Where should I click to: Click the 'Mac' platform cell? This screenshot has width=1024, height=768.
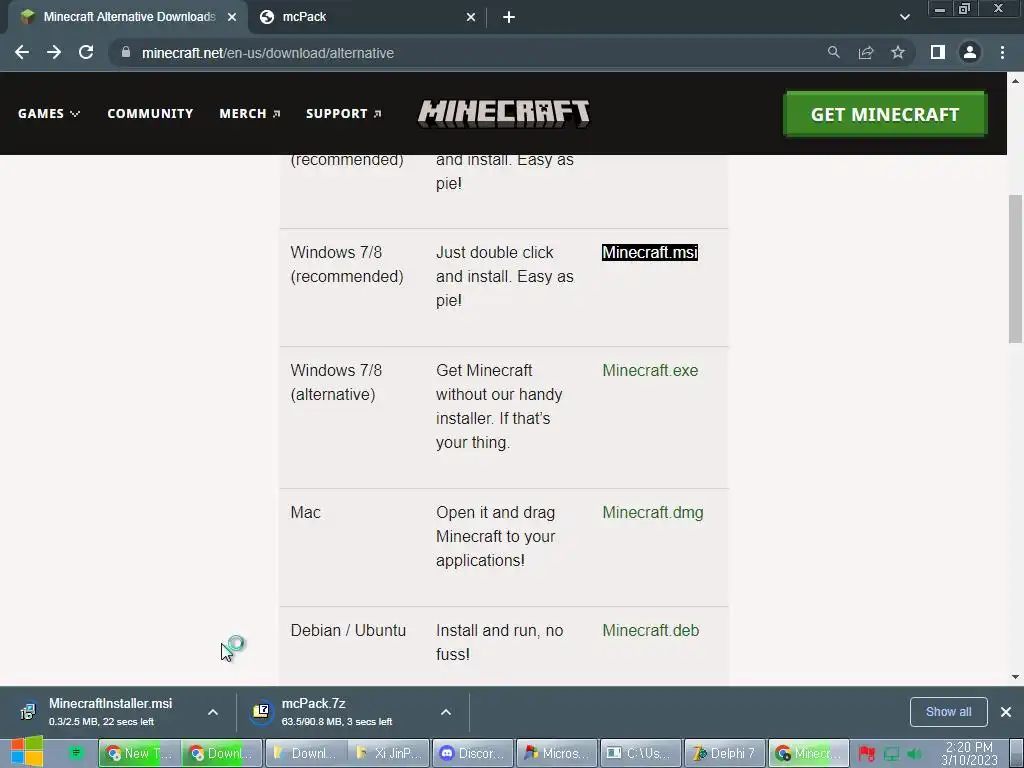click(x=305, y=513)
